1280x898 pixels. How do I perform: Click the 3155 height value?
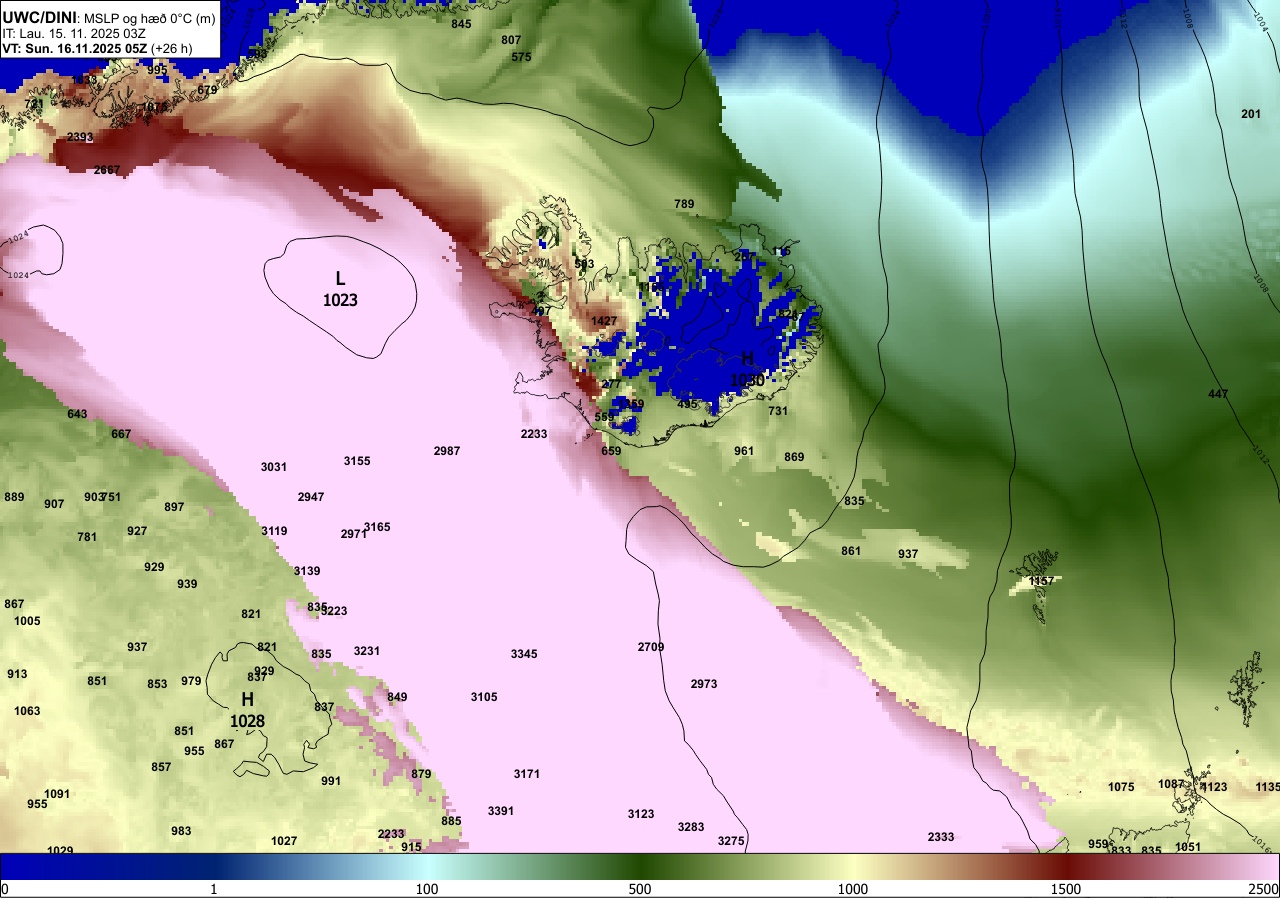pos(357,461)
